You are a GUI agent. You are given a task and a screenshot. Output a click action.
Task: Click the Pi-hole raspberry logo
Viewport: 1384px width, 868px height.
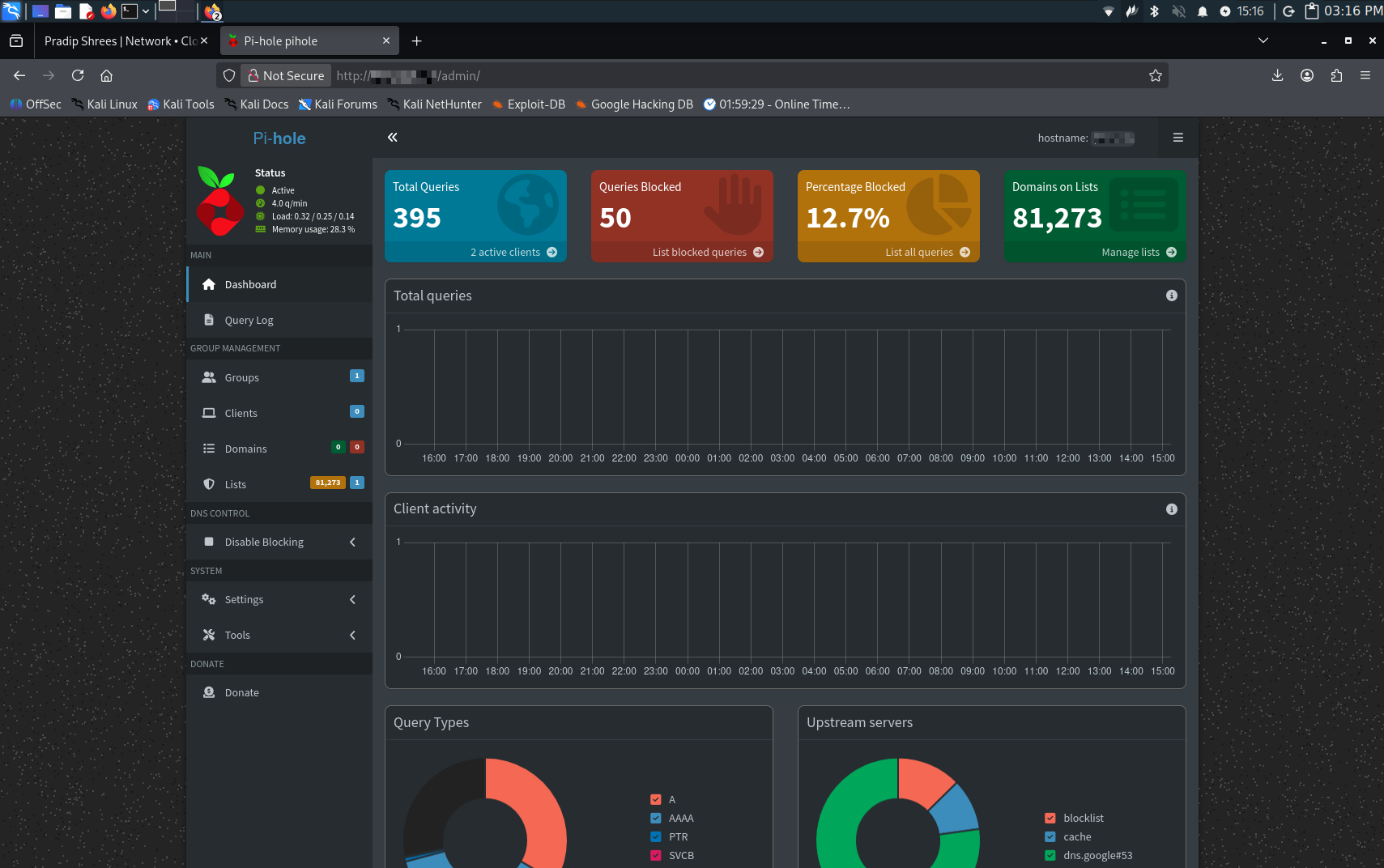(x=219, y=201)
